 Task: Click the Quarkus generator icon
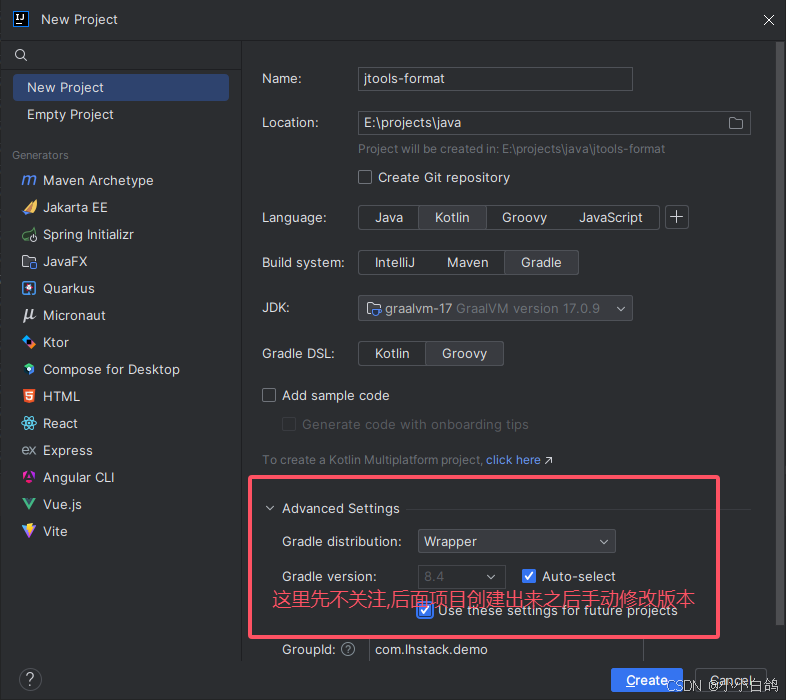(29, 288)
